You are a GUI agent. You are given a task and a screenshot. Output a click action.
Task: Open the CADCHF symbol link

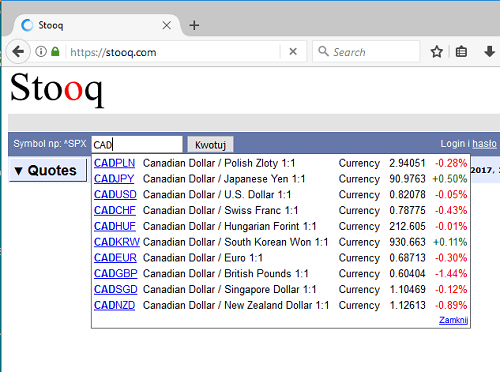[115, 210]
